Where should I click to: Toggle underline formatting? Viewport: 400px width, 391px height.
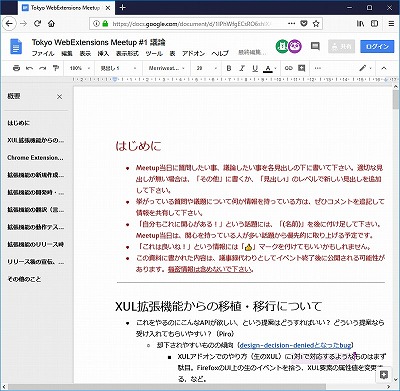(x=255, y=68)
